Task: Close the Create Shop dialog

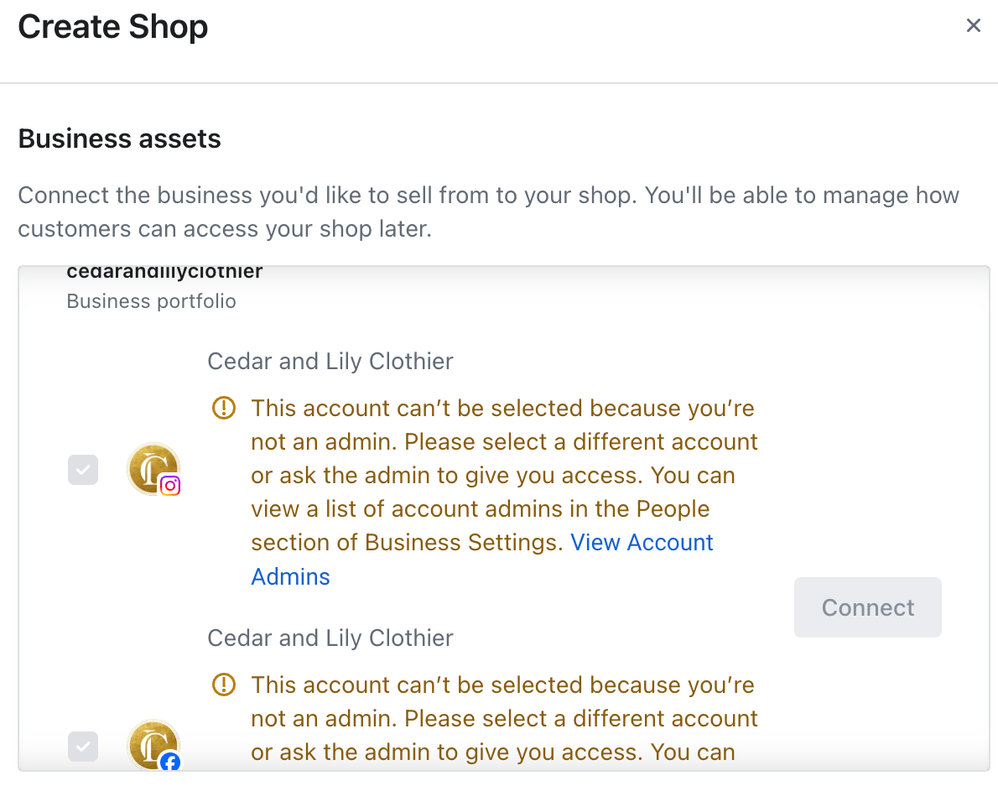Action: click(973, 26)
